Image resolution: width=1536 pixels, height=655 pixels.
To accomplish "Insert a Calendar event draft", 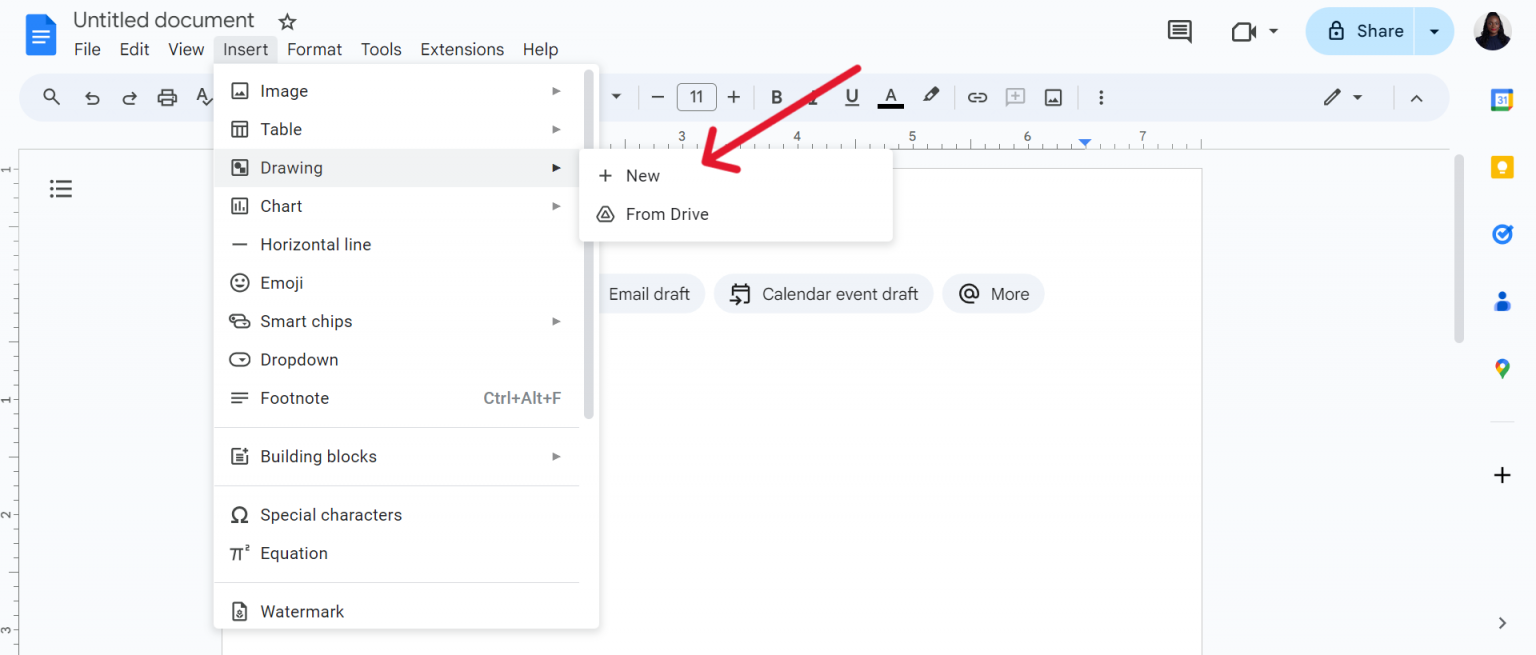I will pyautogui.click(x=823, y=293).
